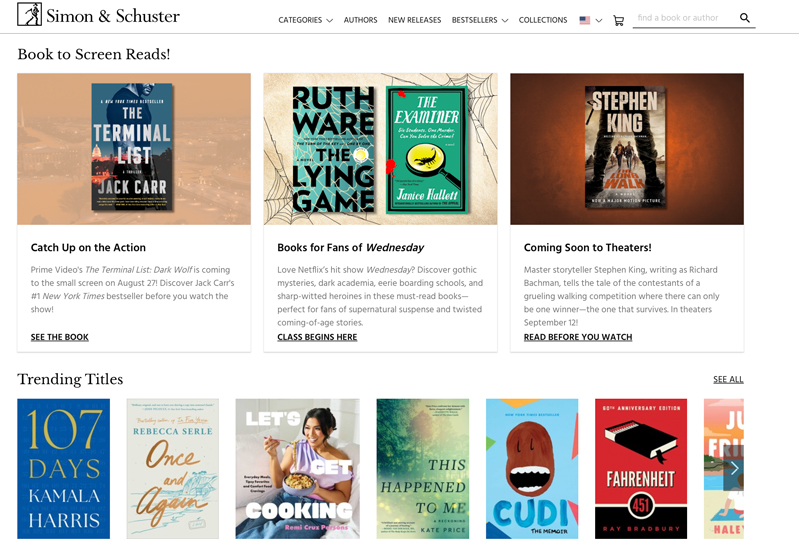Open the Collections page
The height and width of the screenshot is (545, 799).
543,20
